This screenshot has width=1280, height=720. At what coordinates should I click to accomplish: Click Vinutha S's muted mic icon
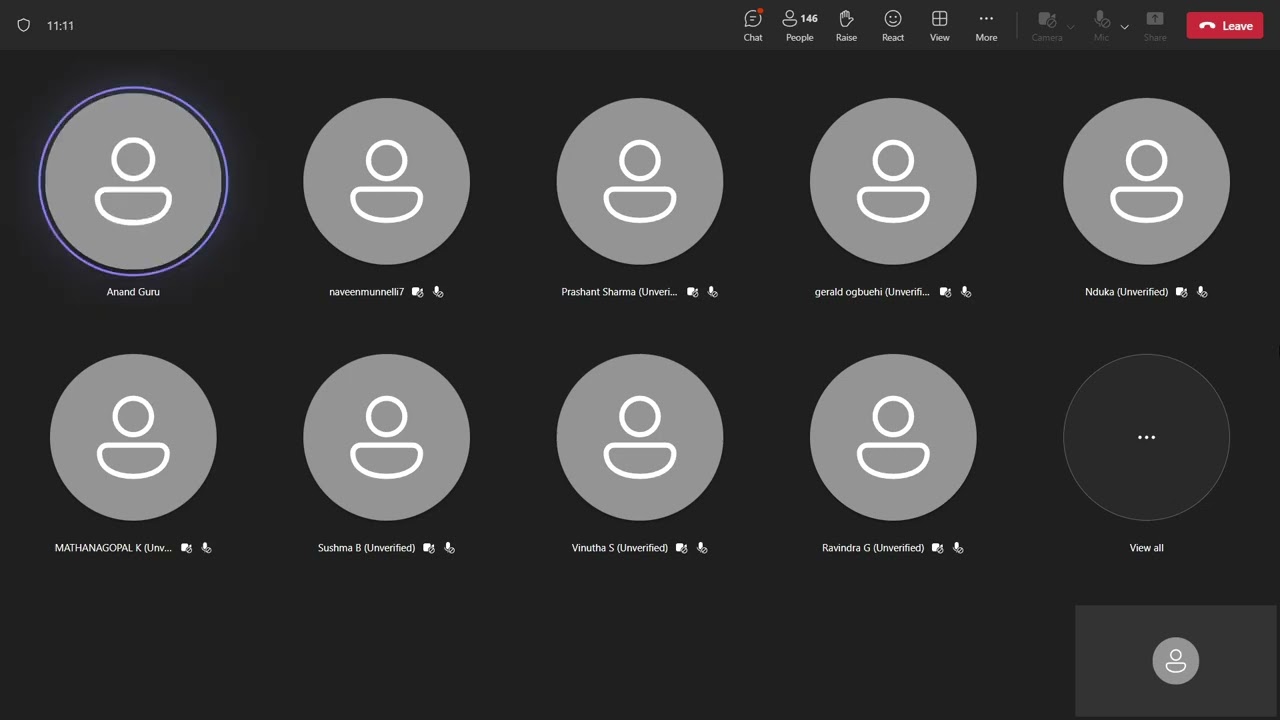[x=702, y=548]
